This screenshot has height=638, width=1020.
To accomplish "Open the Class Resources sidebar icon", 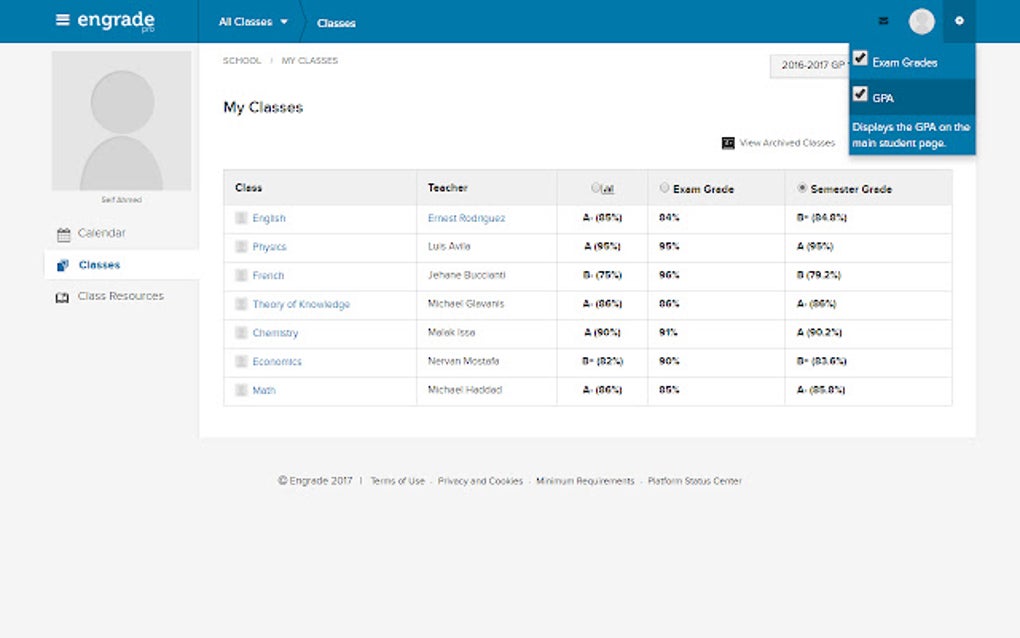I will coord(62,295).
